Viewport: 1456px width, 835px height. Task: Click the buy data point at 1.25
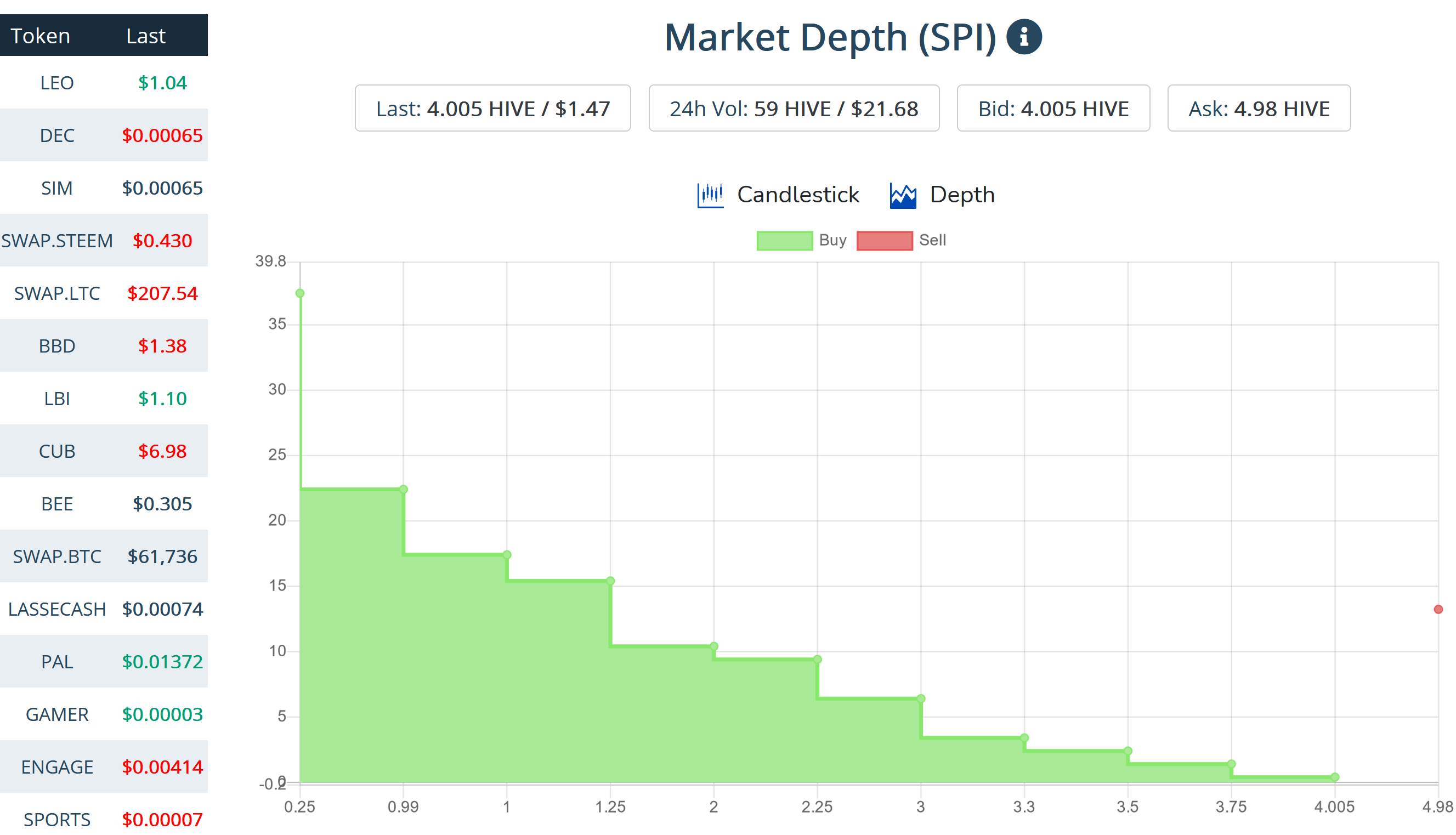(x=611, y=581)
